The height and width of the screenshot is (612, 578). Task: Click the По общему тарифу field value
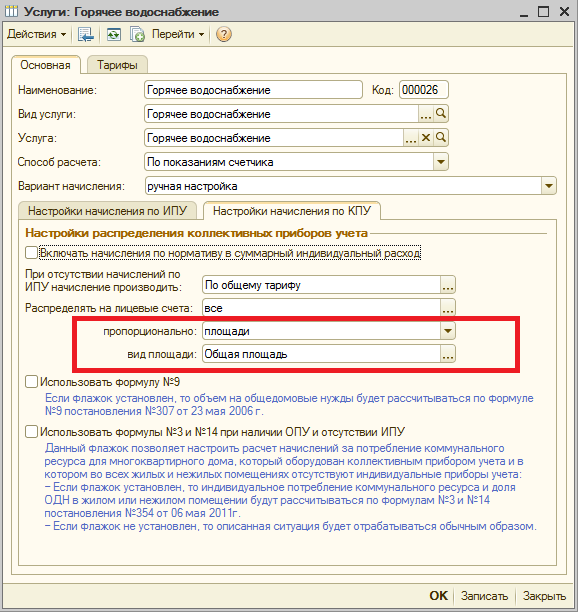(322, 285)
